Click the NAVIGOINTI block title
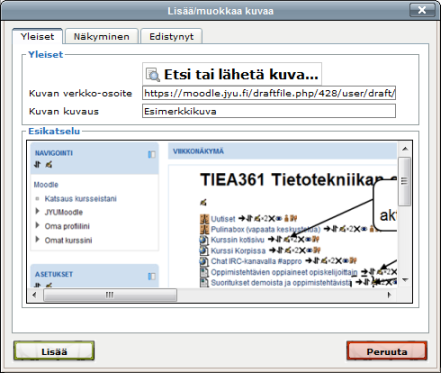 (x=54, y=153)
